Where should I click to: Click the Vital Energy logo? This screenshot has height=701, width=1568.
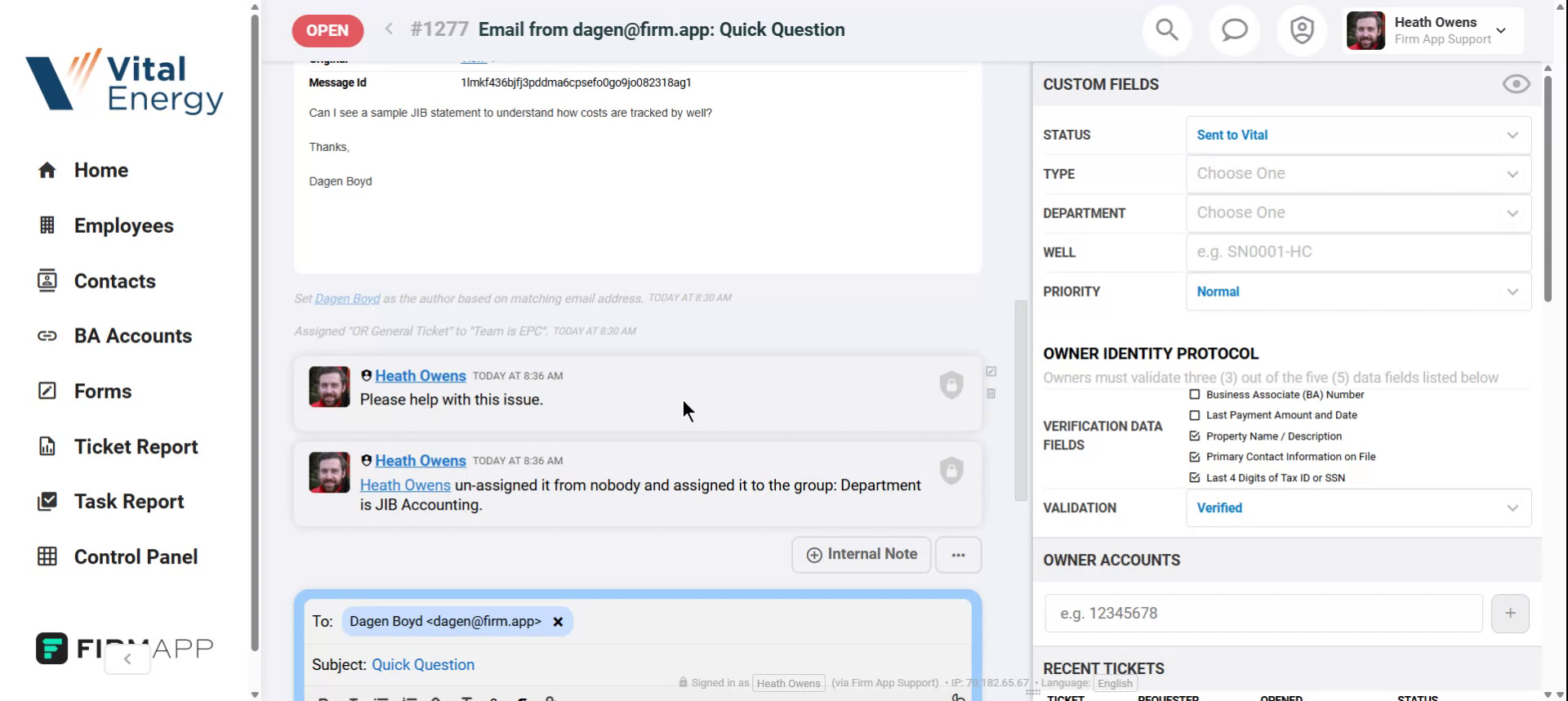124,80
